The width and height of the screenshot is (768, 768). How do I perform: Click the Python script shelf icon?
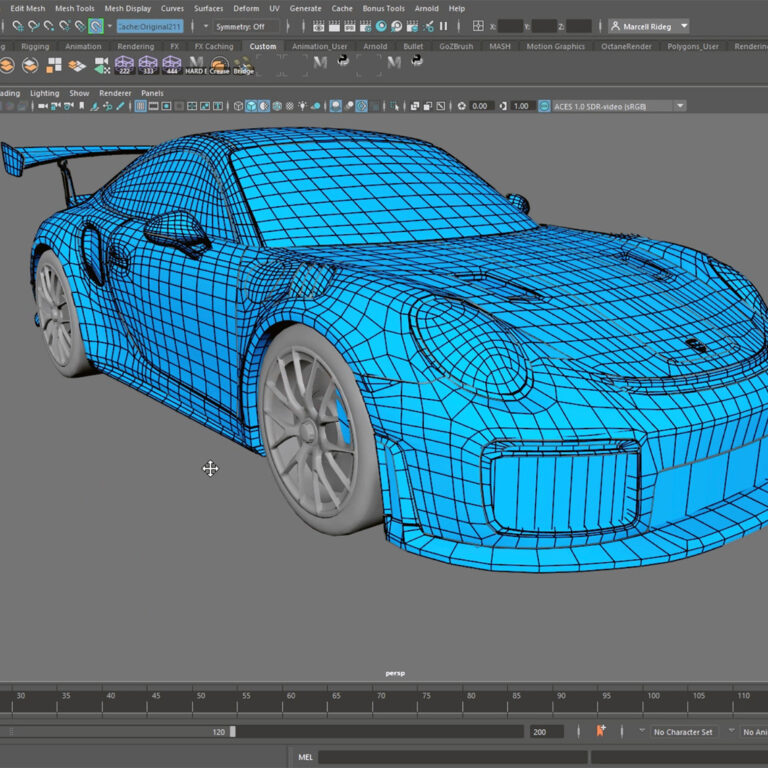coord(343,63)
